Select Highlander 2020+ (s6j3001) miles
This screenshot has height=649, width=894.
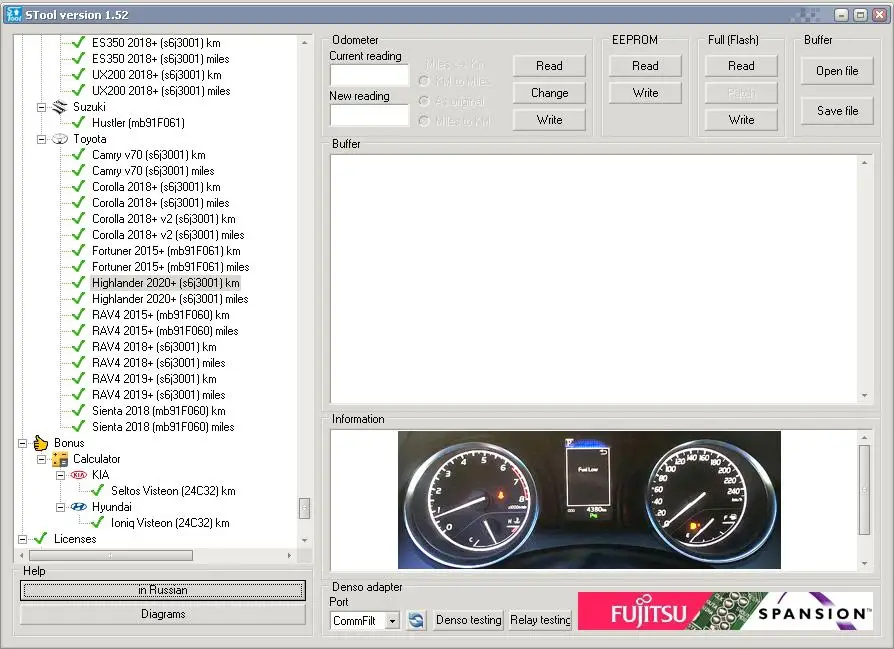tap(170, 299)
